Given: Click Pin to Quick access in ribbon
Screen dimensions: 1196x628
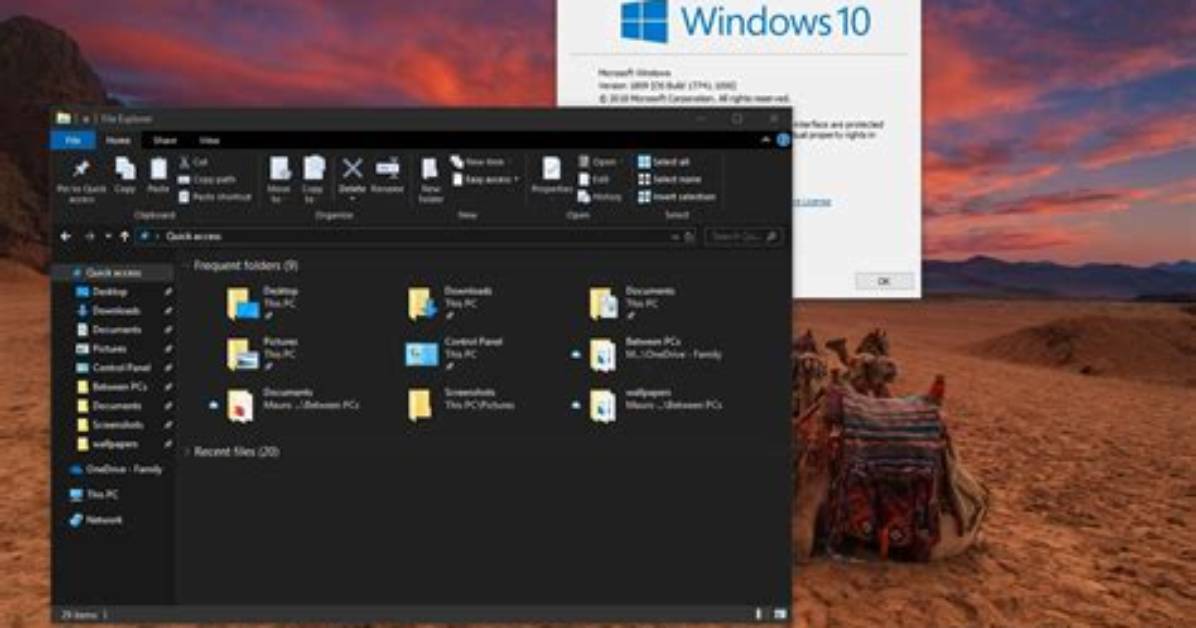Looking at the screenshot, I should 82,181.
